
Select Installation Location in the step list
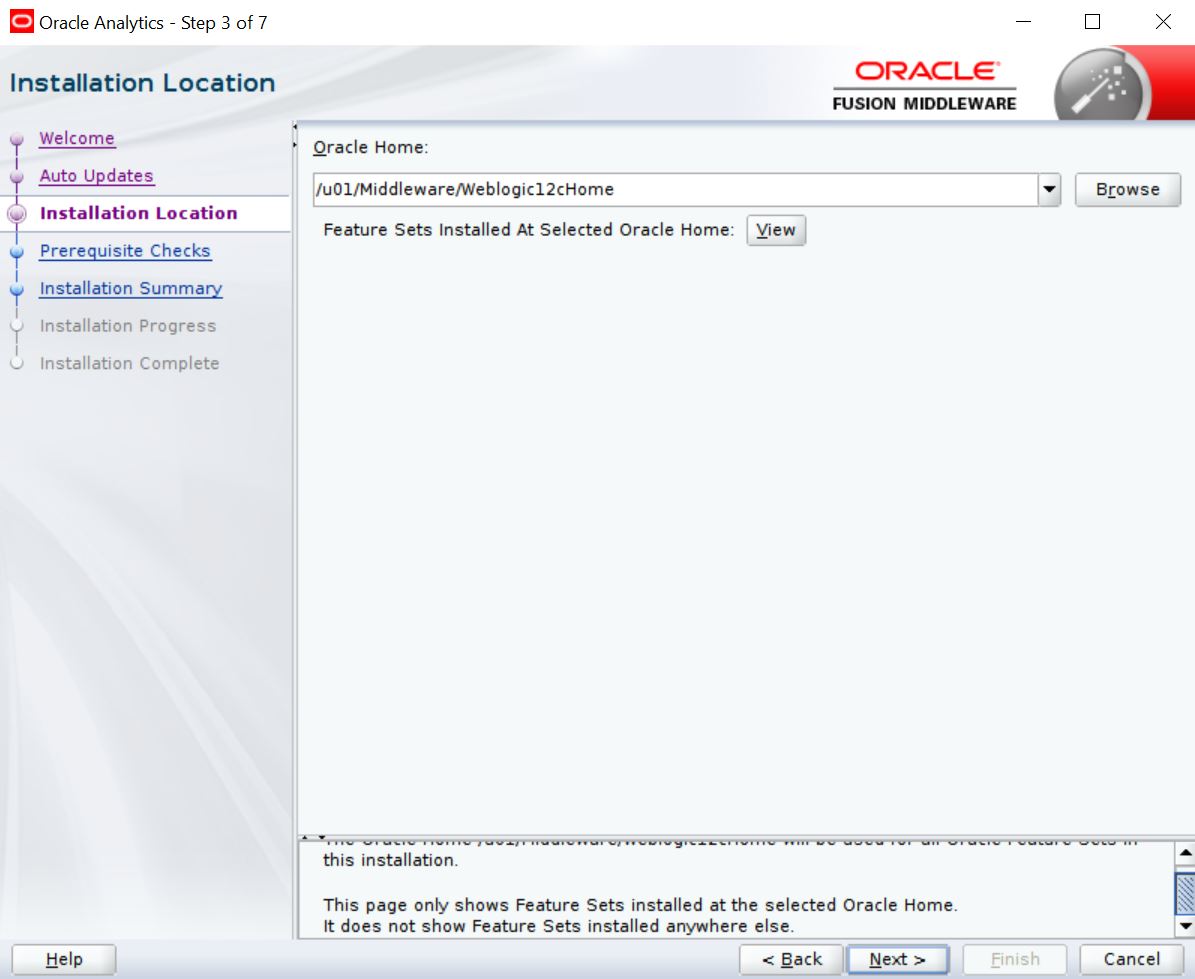138,213
